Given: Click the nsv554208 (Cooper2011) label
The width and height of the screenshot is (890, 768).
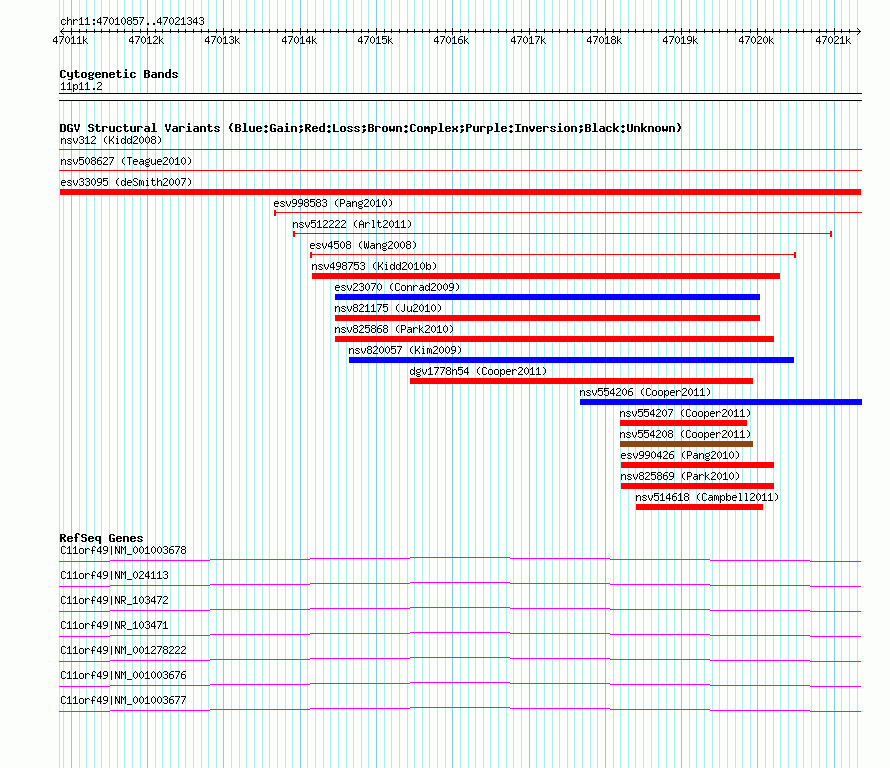Looking at the screenshot, I should point(685,434).
